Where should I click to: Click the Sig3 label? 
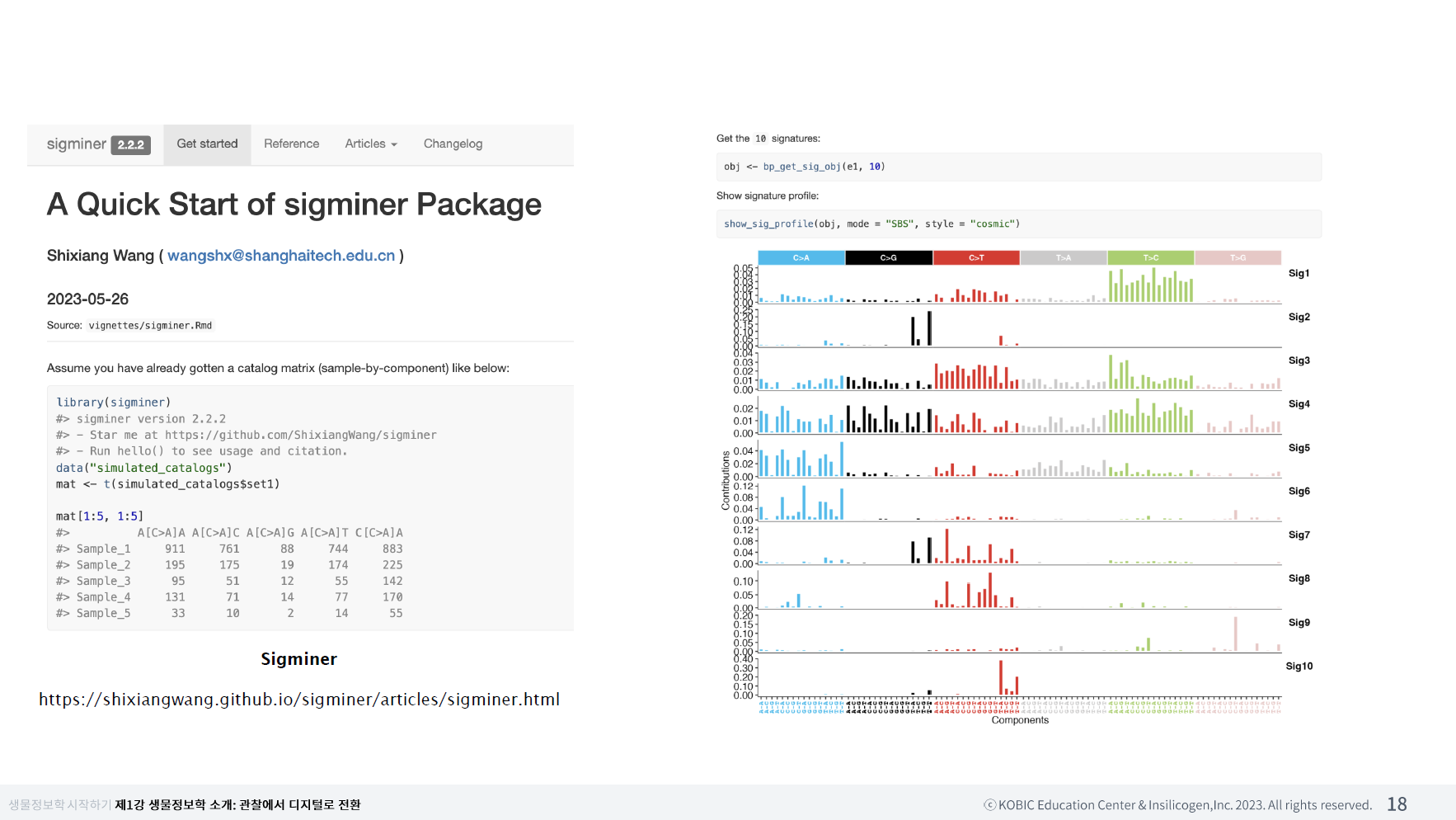pos(1299,361)
